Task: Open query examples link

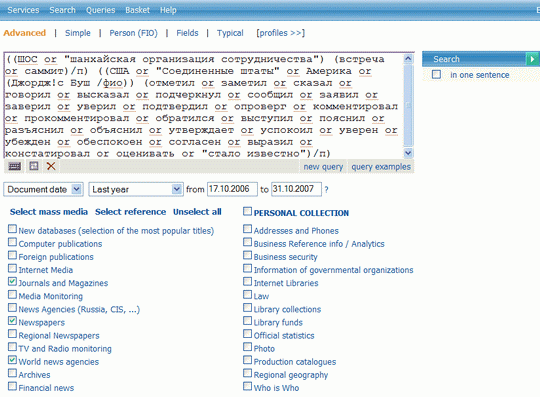Action: click(x=381, y=167)
